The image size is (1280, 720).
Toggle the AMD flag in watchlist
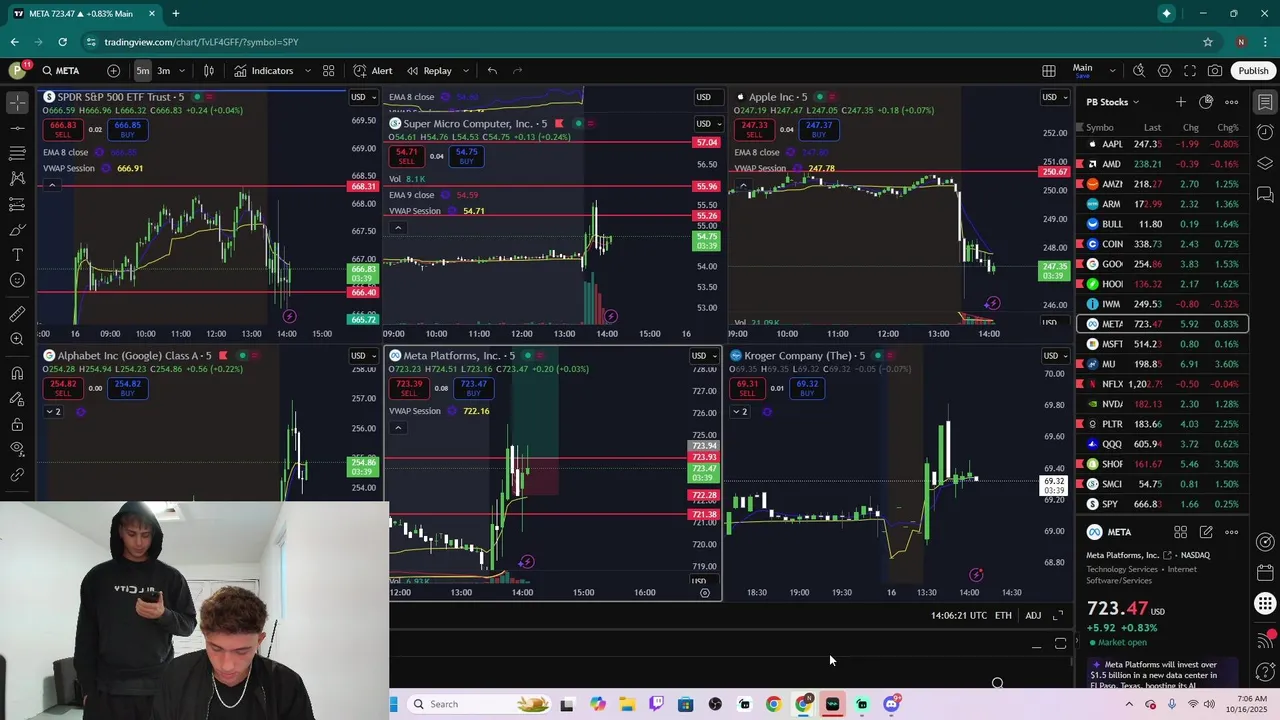pos(1082,164)
